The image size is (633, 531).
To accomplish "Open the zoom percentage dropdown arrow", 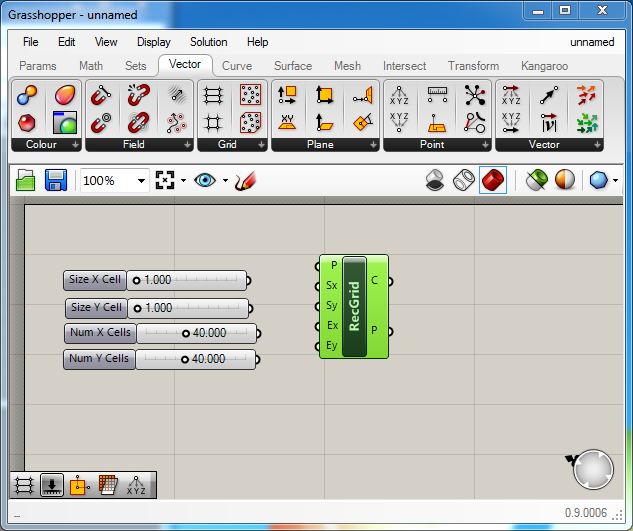I will click(x=141, y=180).
